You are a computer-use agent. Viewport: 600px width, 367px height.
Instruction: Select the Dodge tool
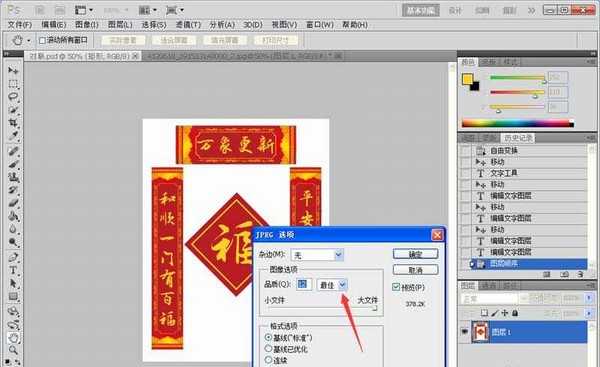(13, 243)
